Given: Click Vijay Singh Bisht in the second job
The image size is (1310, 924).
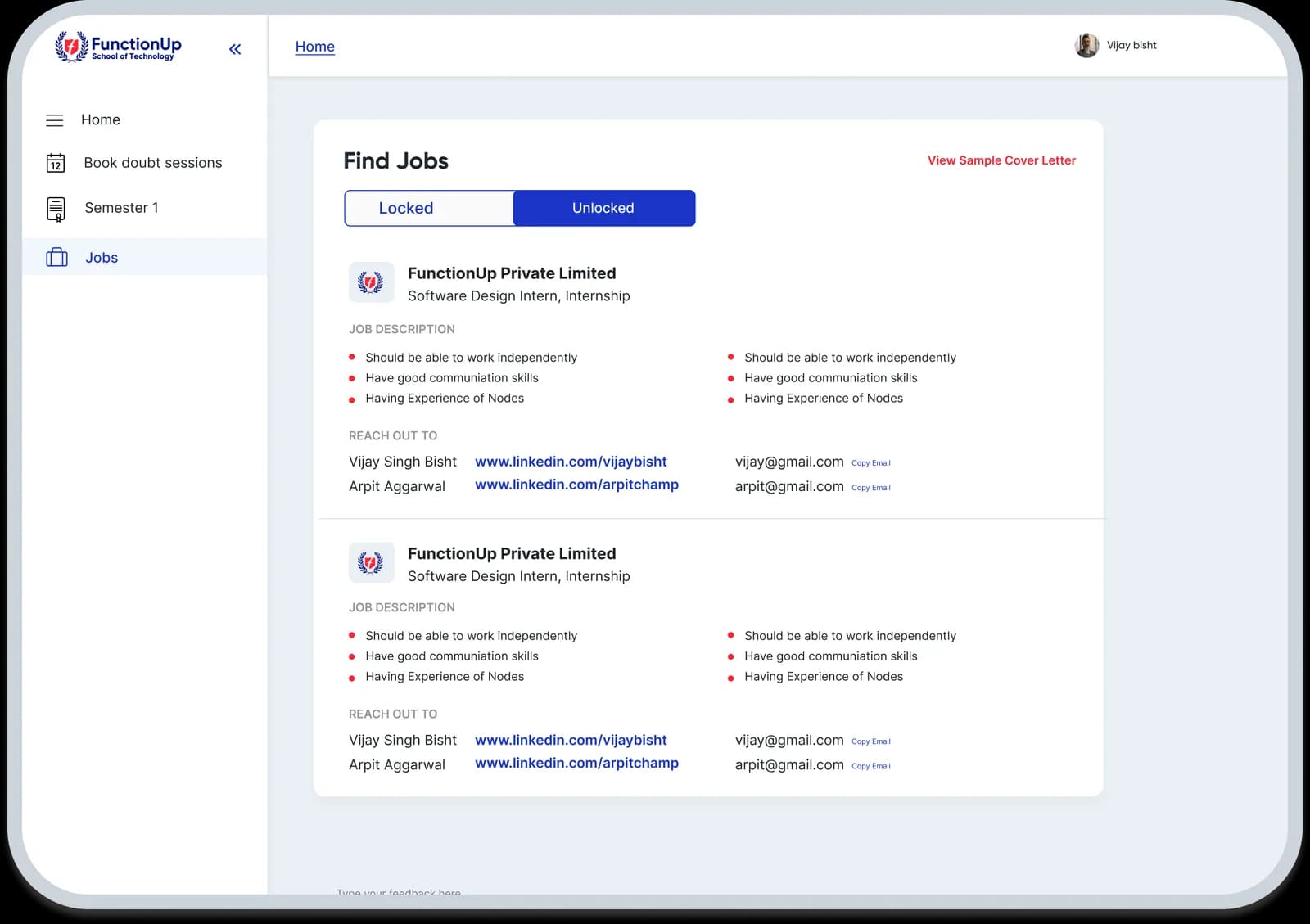Looking at the screenshot, I should pyautogui.click(x=403, y=740).
